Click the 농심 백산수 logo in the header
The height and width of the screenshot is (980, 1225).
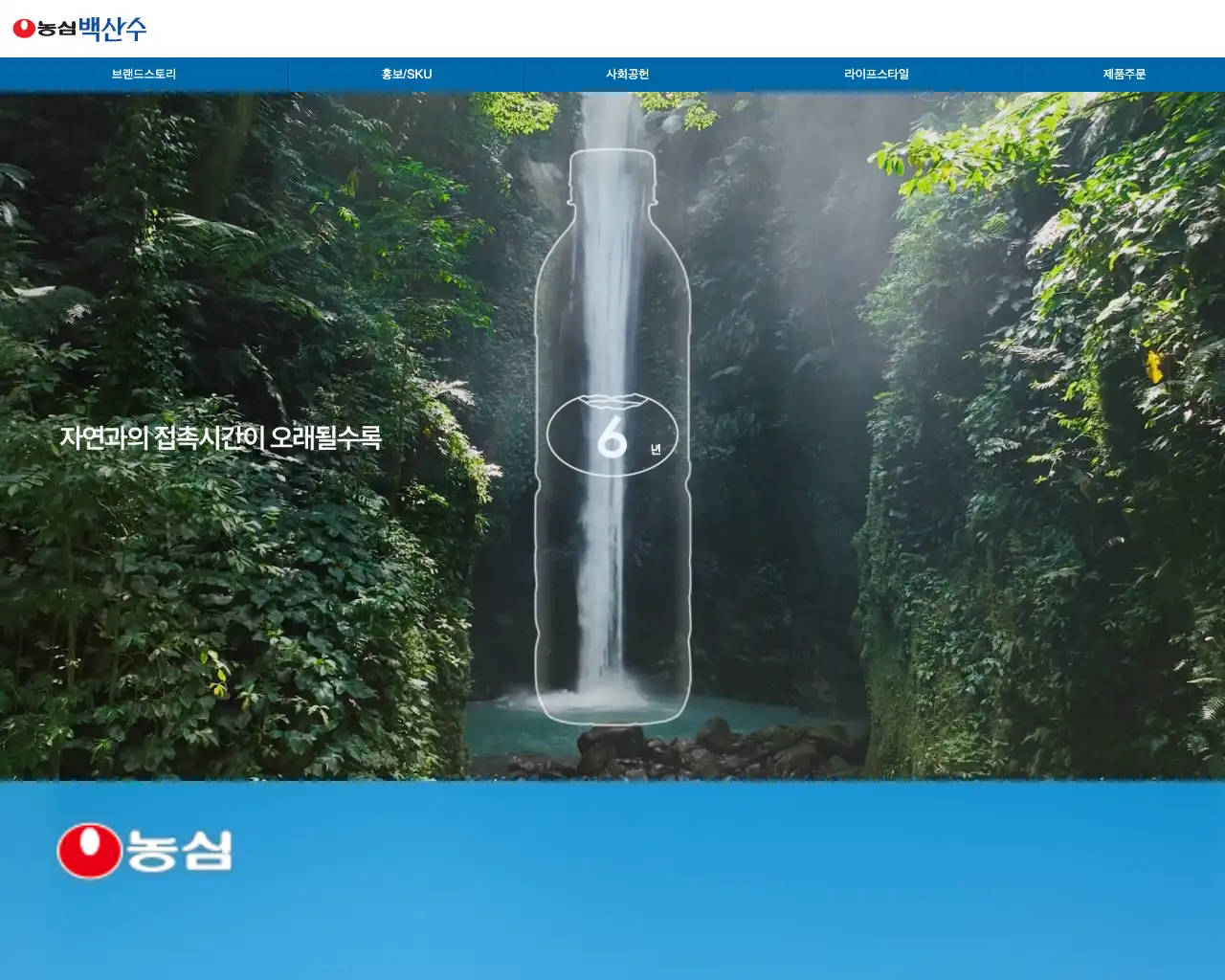[79, 29]
